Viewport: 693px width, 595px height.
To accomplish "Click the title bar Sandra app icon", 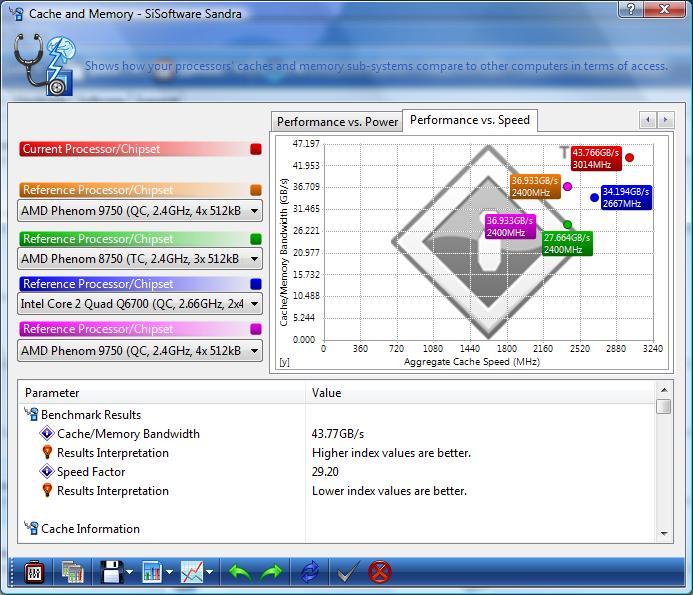I will point(17,14).
